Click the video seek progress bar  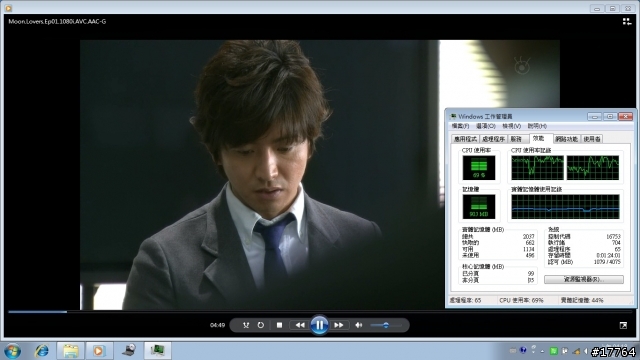point(320,312)
